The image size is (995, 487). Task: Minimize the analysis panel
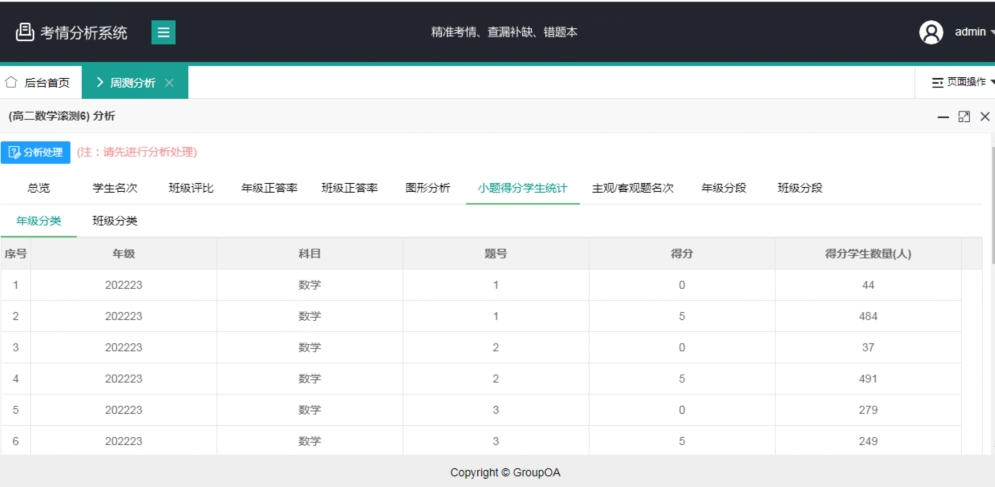[x=943, y=117]
